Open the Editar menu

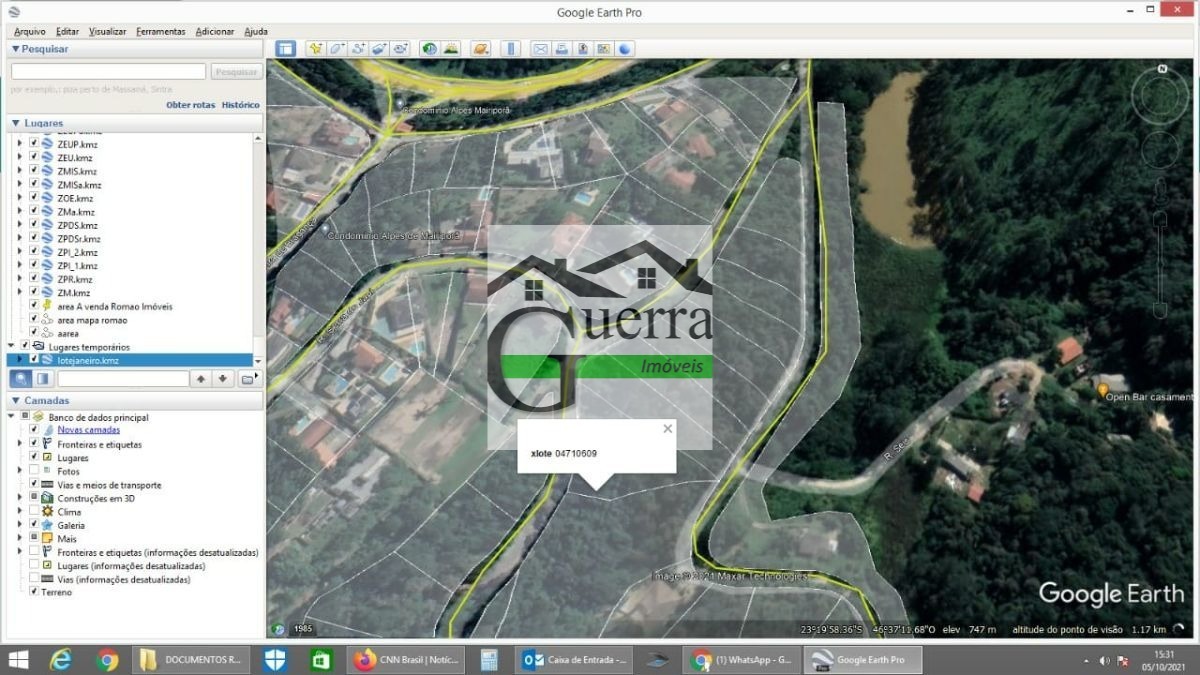(x=68, y=31)
